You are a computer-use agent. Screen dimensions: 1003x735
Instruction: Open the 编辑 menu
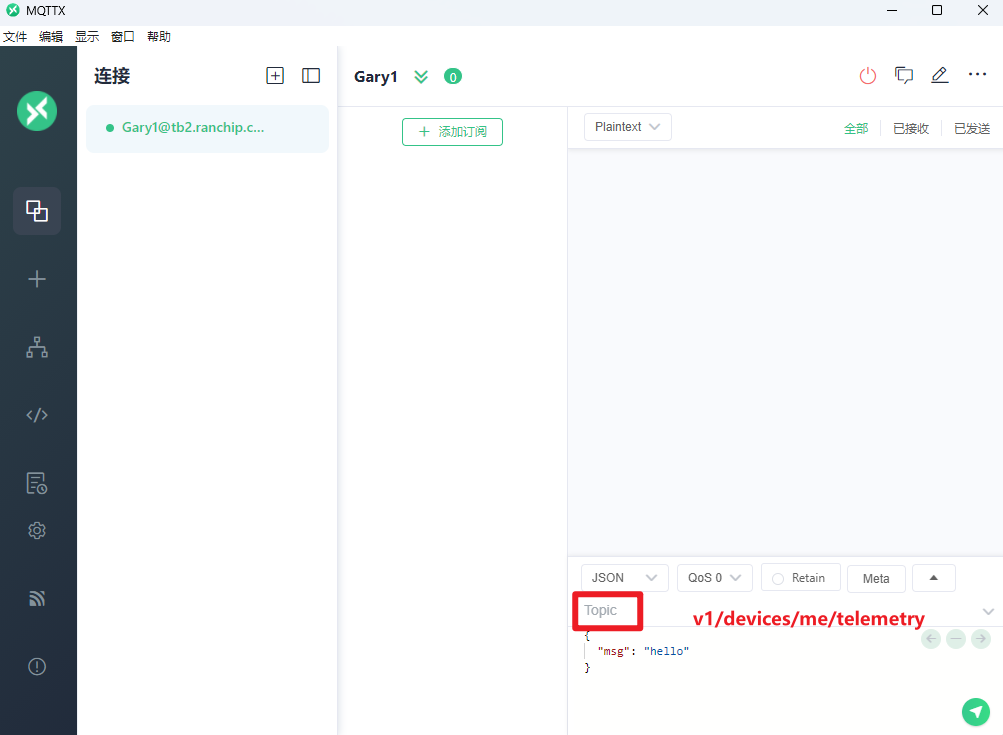[x=51, y=36]
